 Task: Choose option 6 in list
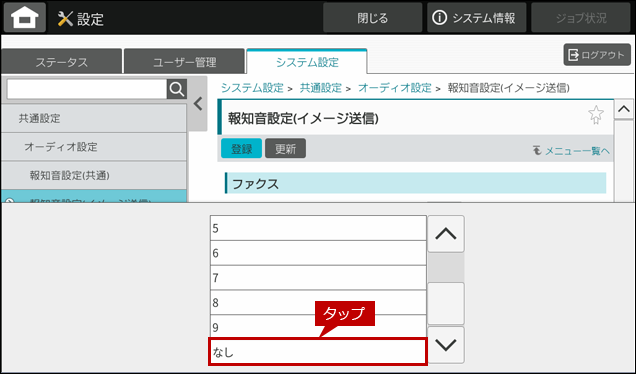coord(318,253)
